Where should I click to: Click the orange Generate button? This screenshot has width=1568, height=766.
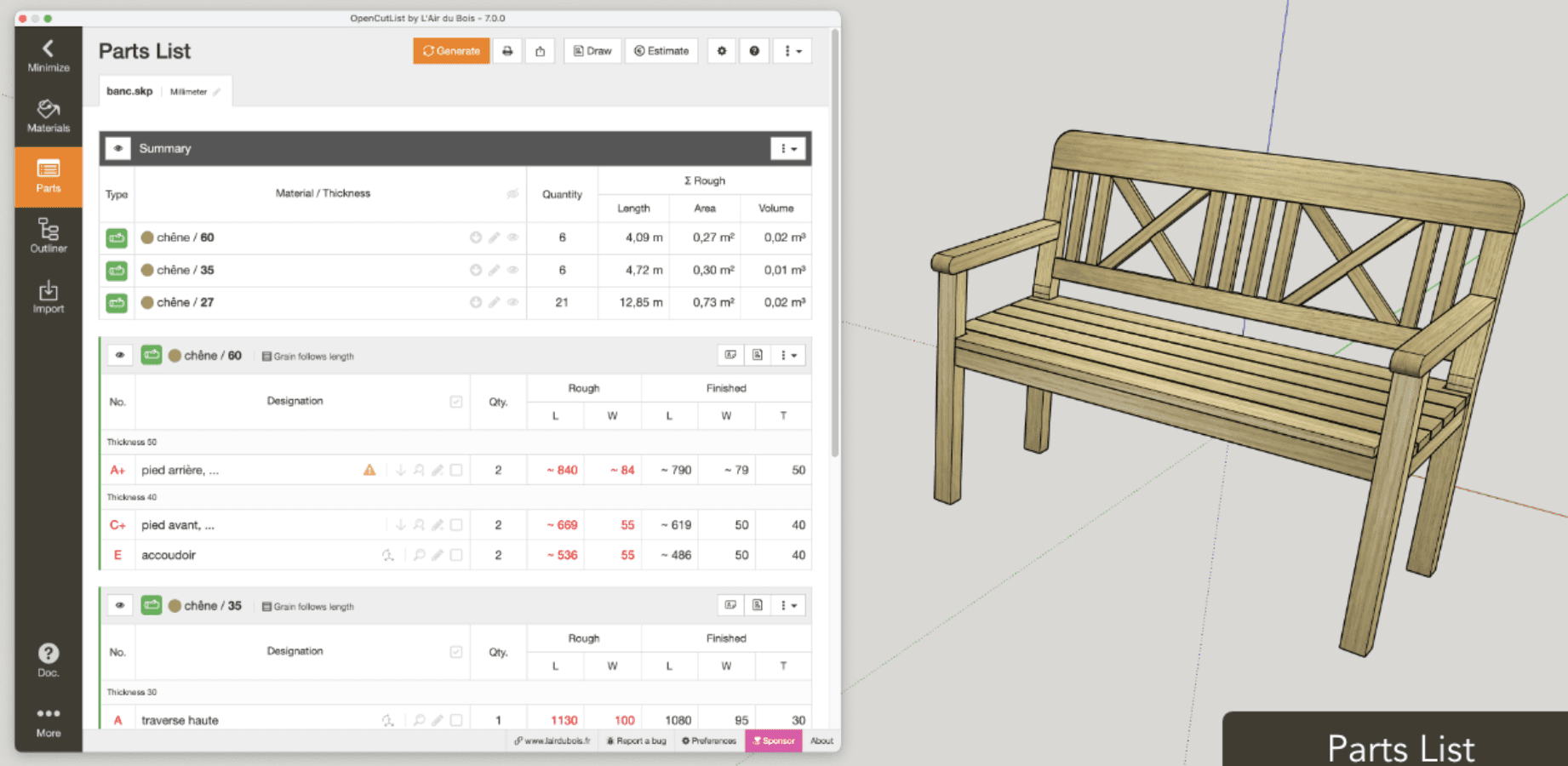point(451,51)
